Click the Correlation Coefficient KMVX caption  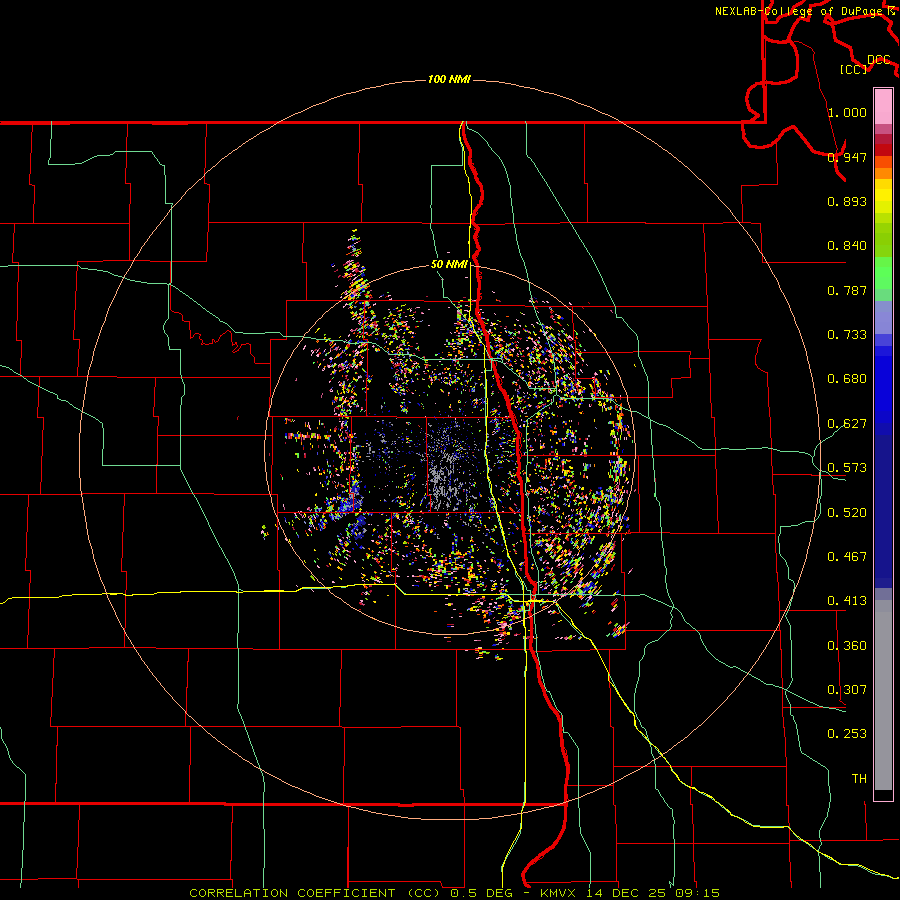pyautogui.click(x=455, y=893)
